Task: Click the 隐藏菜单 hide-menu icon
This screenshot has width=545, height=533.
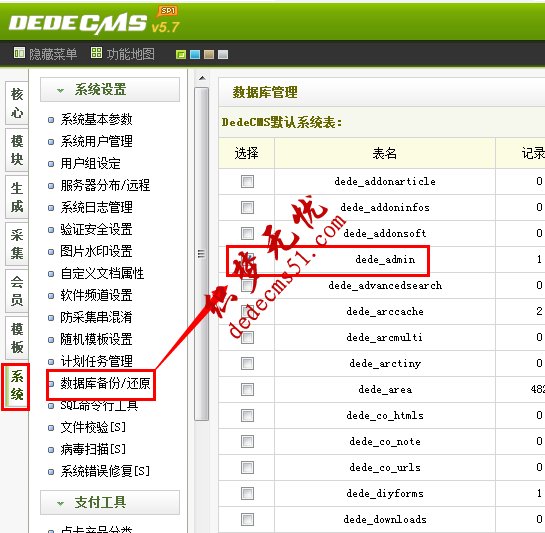Action: tap(19, 53)
